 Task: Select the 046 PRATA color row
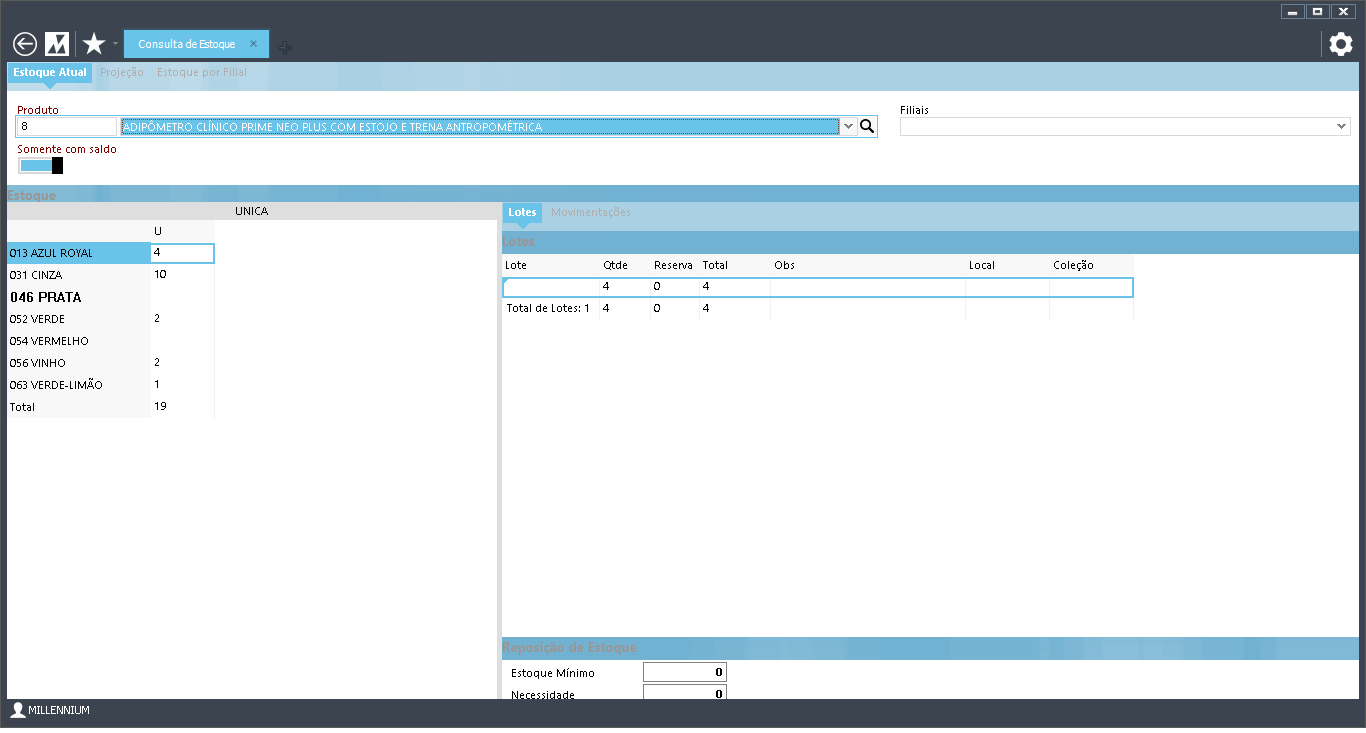tap(78, 297)
